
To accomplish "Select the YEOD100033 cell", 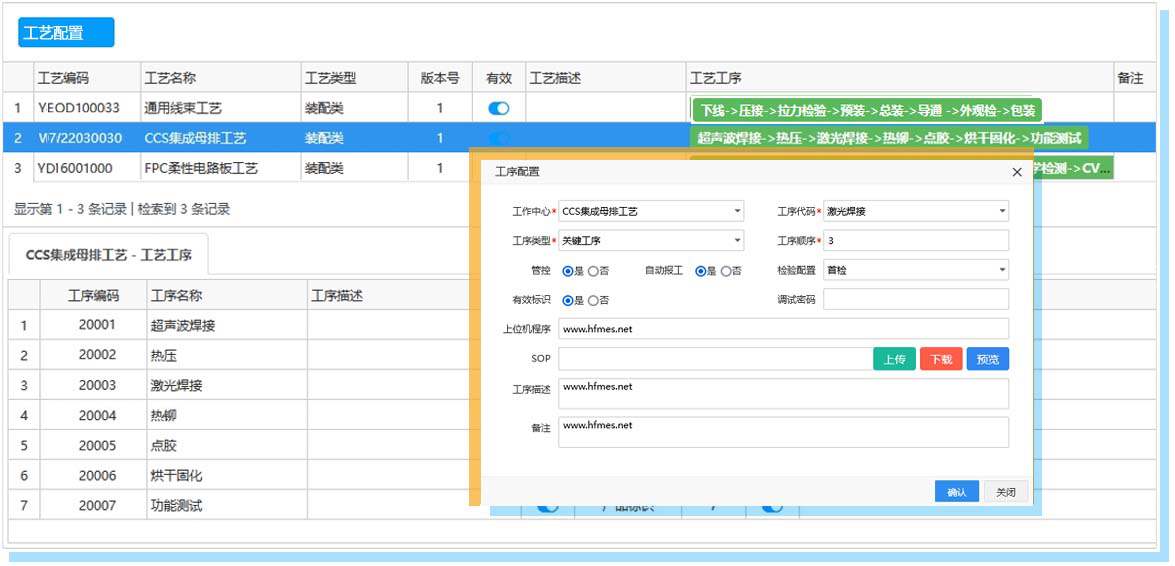I will (85, 109).
